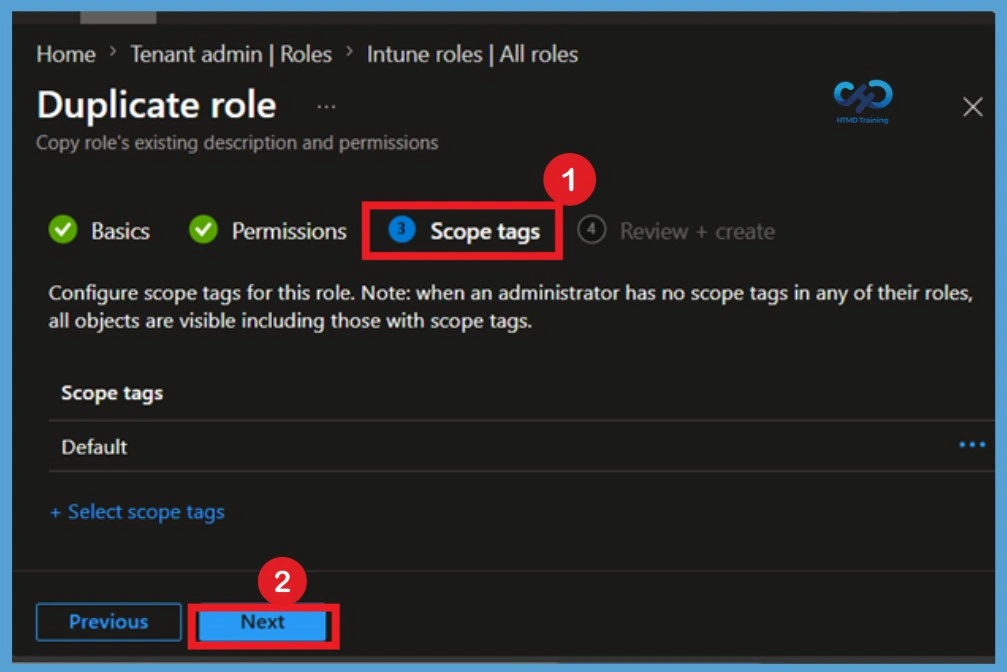Open the Home breadcrumb link
1007x672 pixels.
pos(66,54)
